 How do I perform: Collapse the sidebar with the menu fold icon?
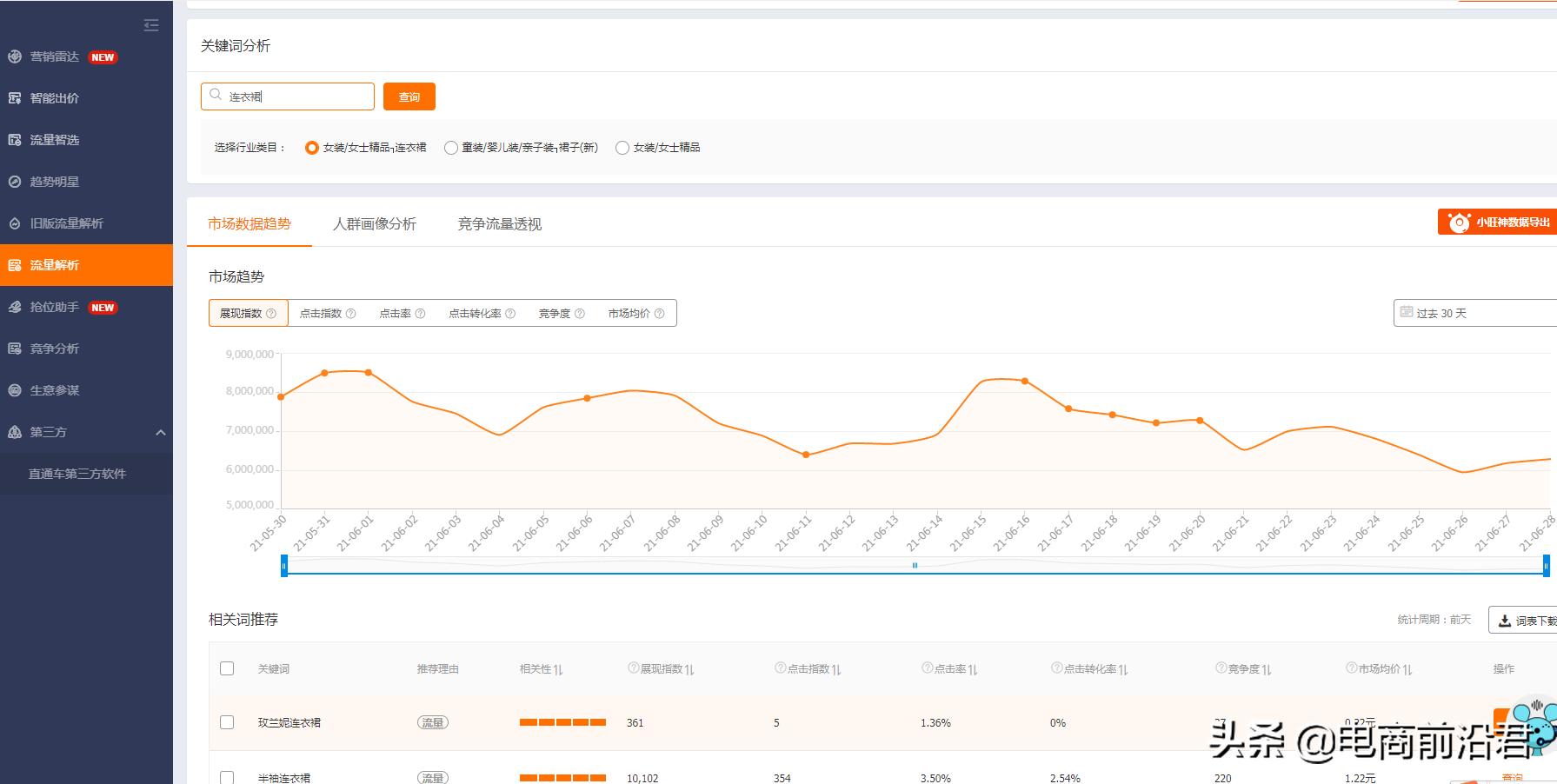(x=151, y=25)
